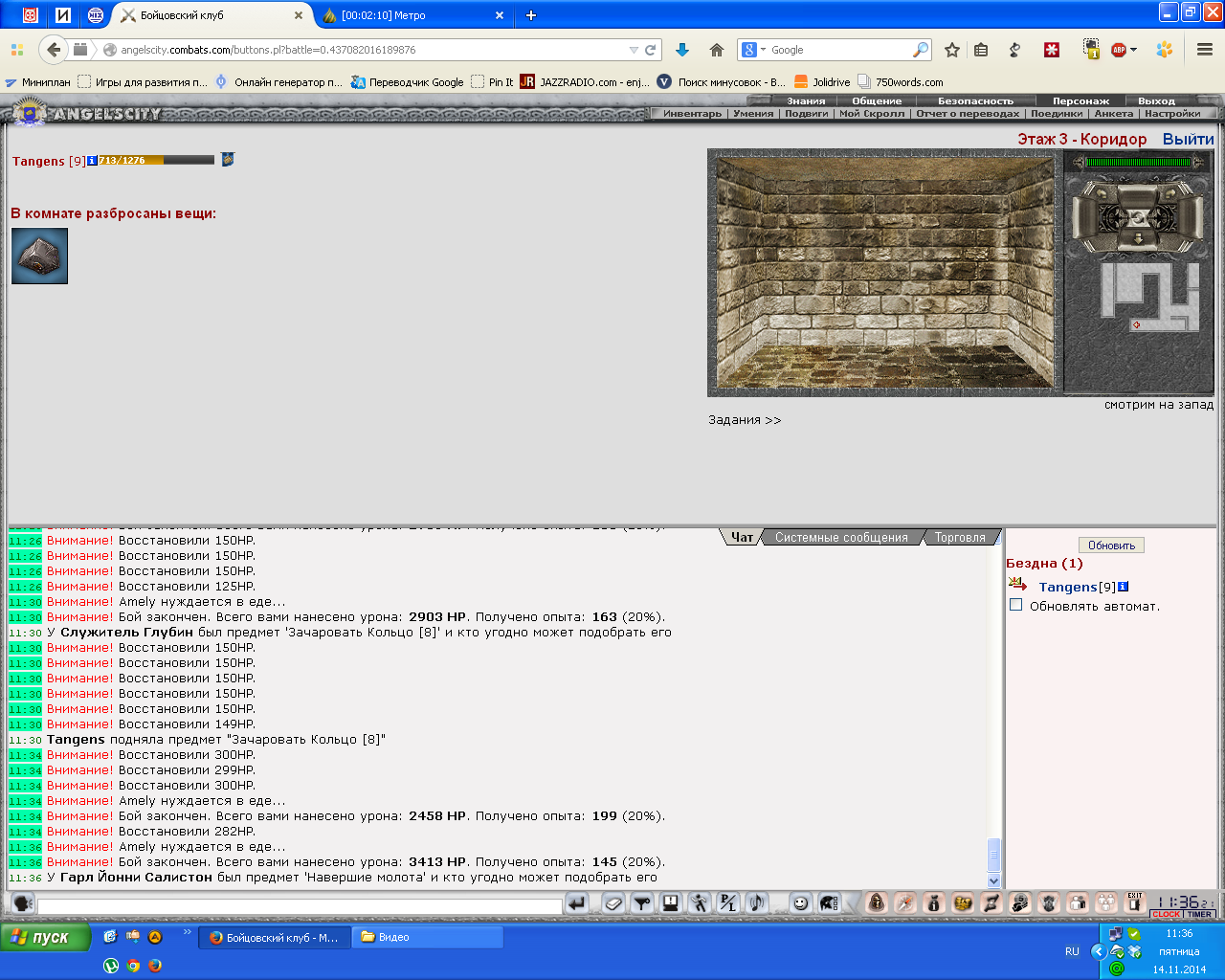Open the Знания top menu
The image size is (1225, 980).
(806, 100)
